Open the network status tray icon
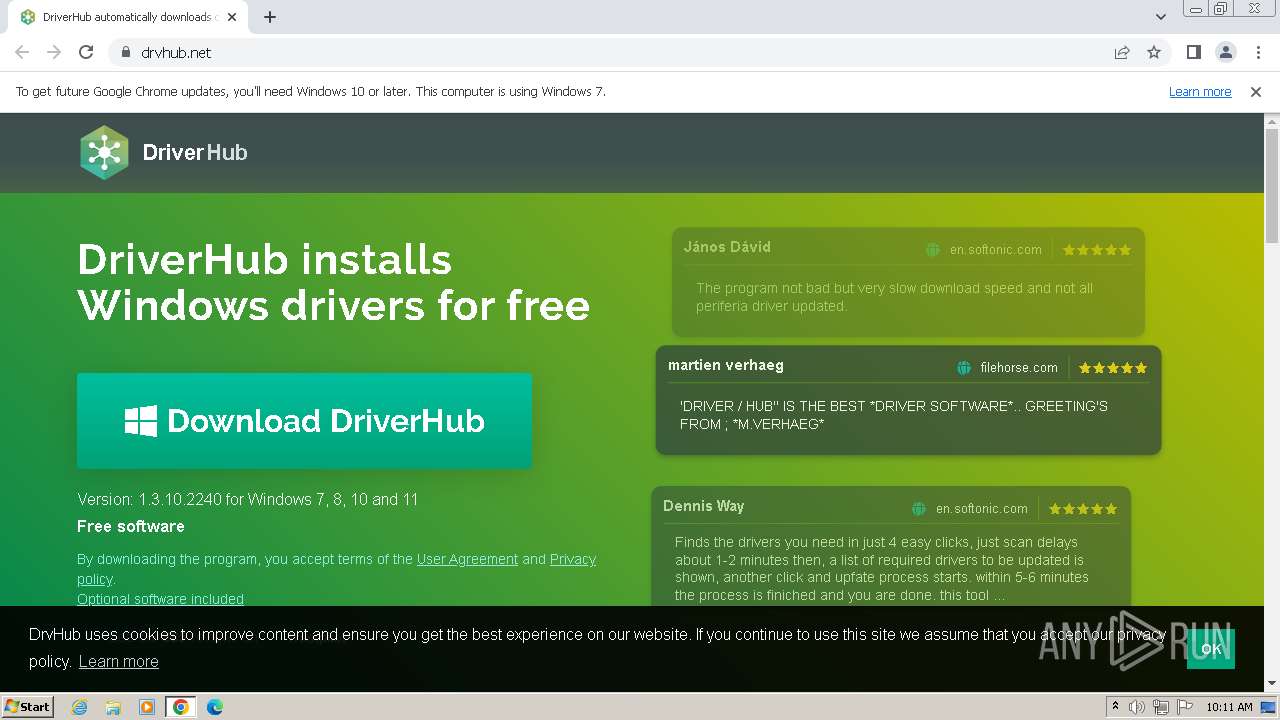Image resolution: width=1280 pixels, height=720 pixels. tap(1161, 707)
